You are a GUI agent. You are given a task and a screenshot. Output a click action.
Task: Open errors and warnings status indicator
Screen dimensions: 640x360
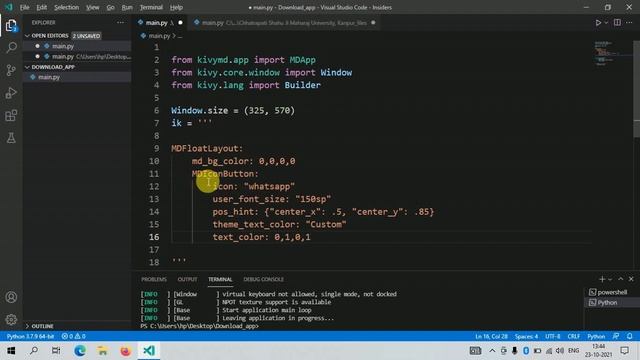pyautogui.click(x=73, y=336)
